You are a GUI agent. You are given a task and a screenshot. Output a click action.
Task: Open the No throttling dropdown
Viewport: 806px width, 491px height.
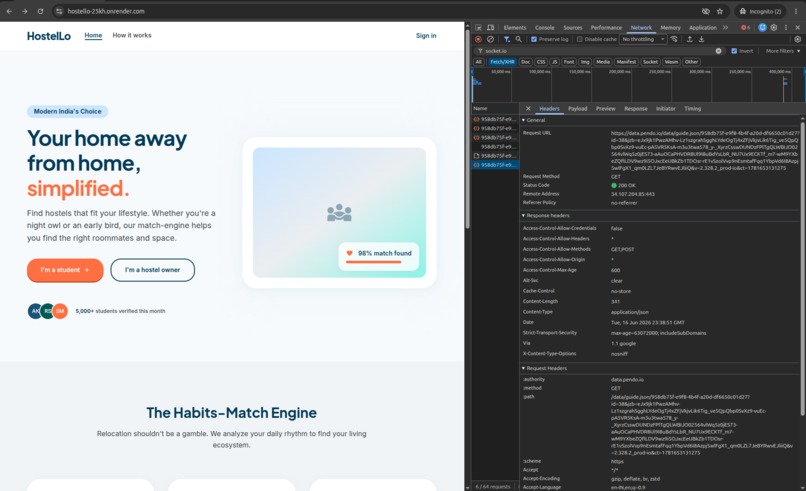point(643,39)
